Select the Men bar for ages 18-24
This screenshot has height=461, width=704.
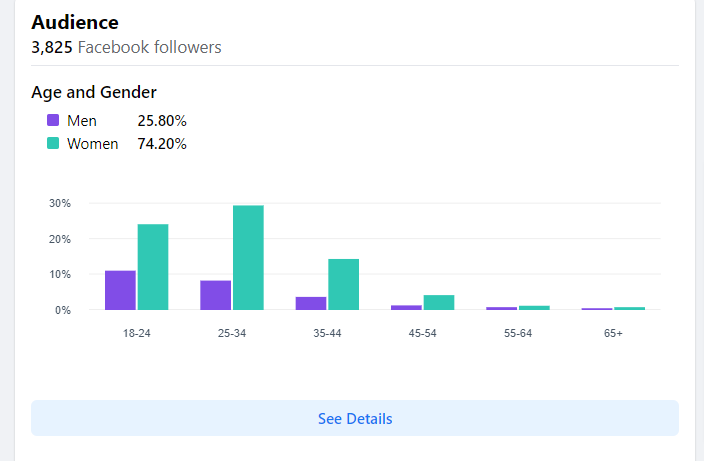(120, 290)
